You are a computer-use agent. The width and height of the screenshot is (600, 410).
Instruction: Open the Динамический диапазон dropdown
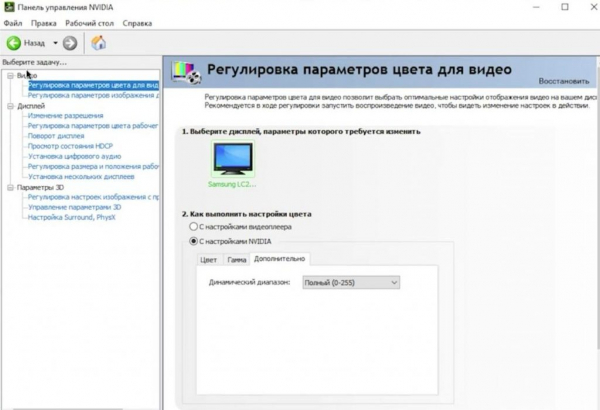[x=351, y=283]
